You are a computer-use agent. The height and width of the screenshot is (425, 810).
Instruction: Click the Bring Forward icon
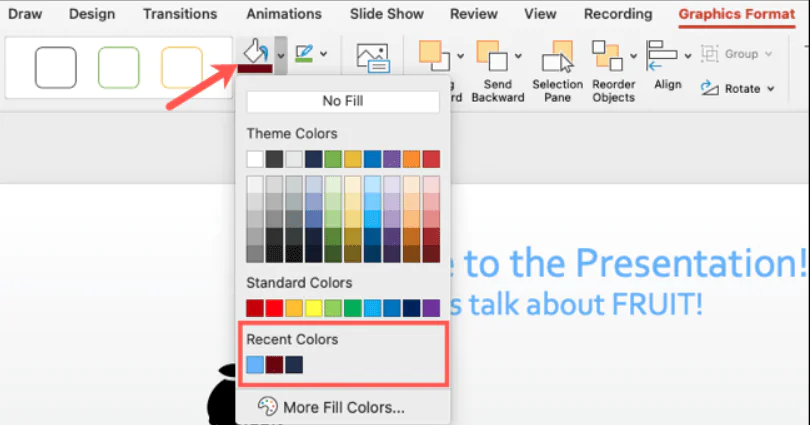(x=434, y=55)
